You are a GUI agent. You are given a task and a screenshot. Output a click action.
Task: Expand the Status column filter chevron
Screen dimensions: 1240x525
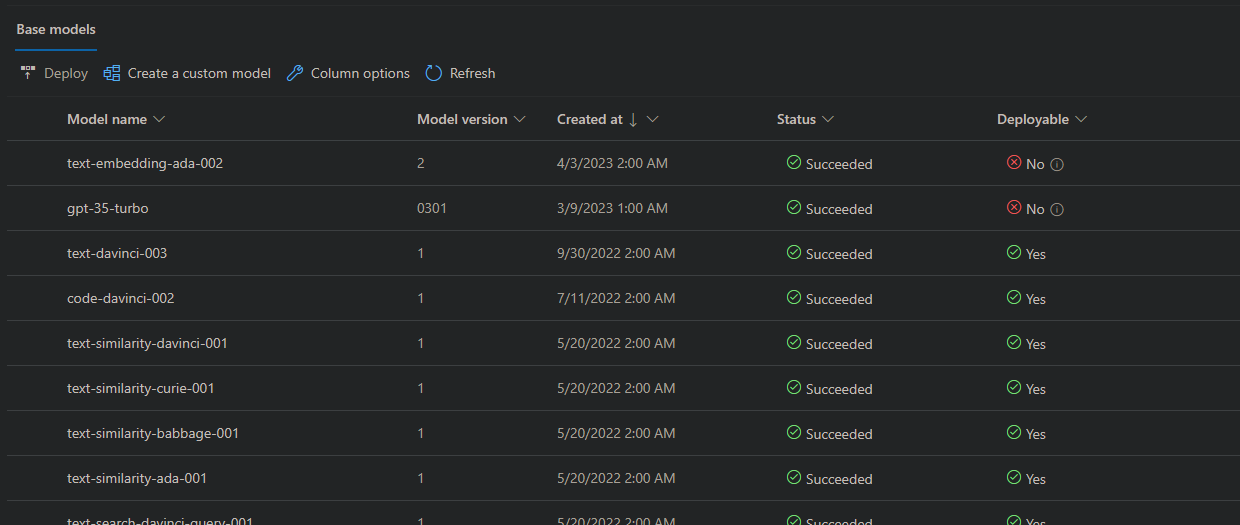[x=828, y=120]
